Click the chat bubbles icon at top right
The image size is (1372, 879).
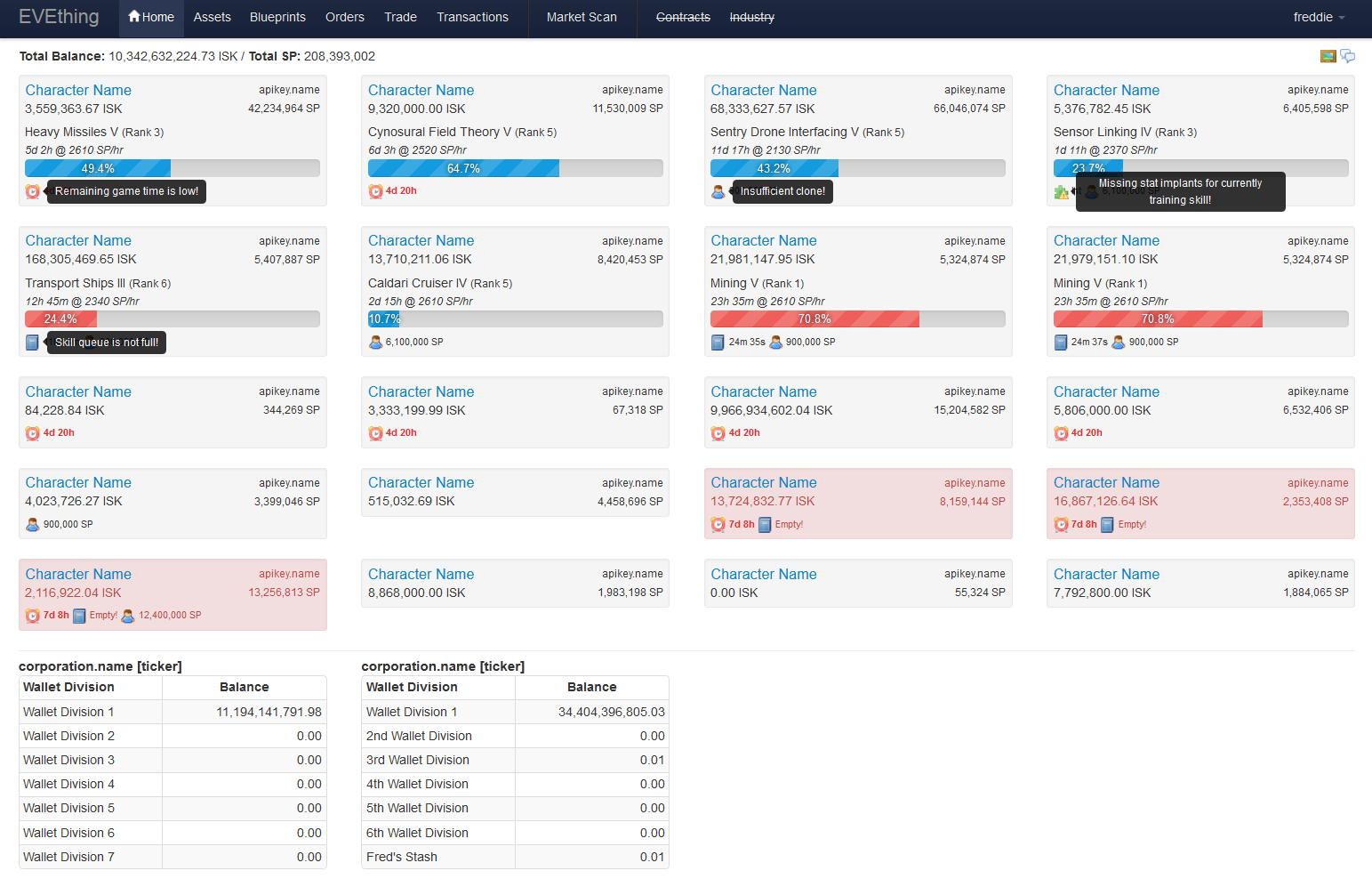1348,56
